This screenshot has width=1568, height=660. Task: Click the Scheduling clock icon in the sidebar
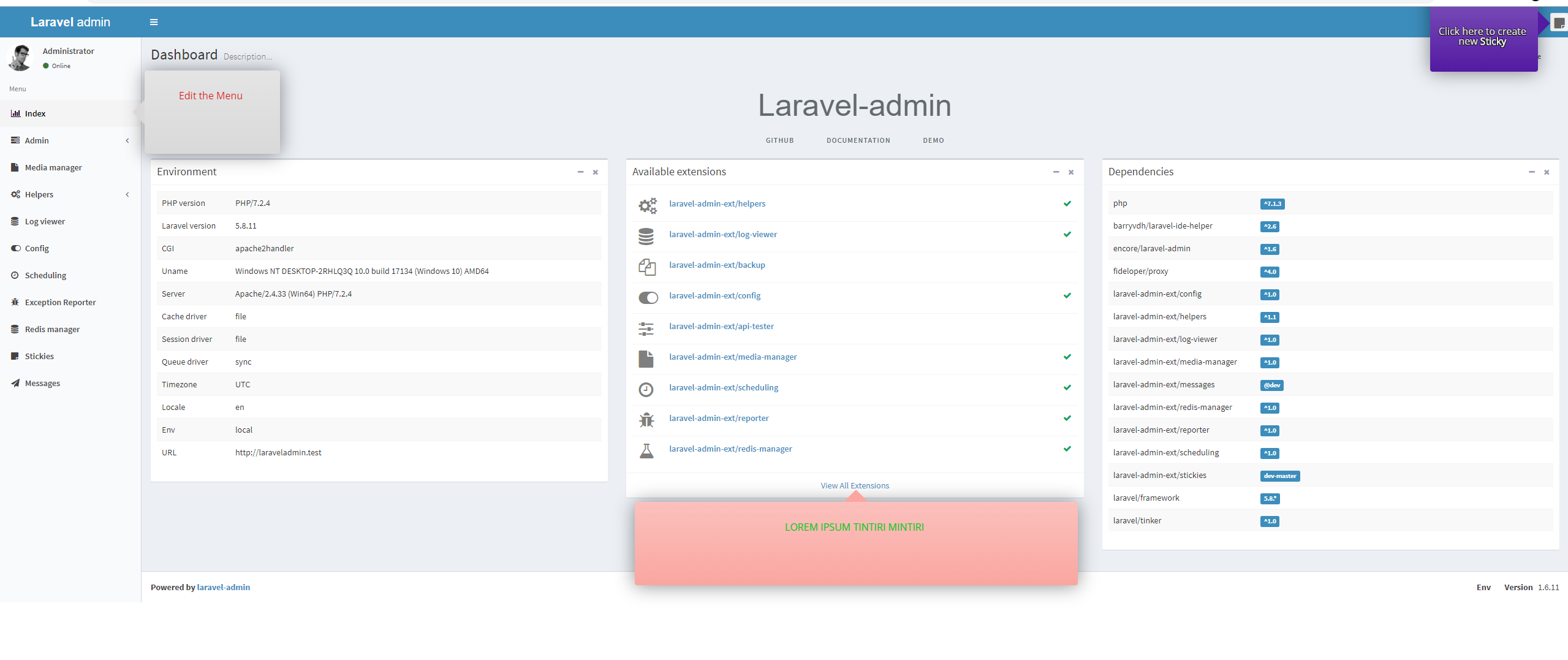point(15,275)
